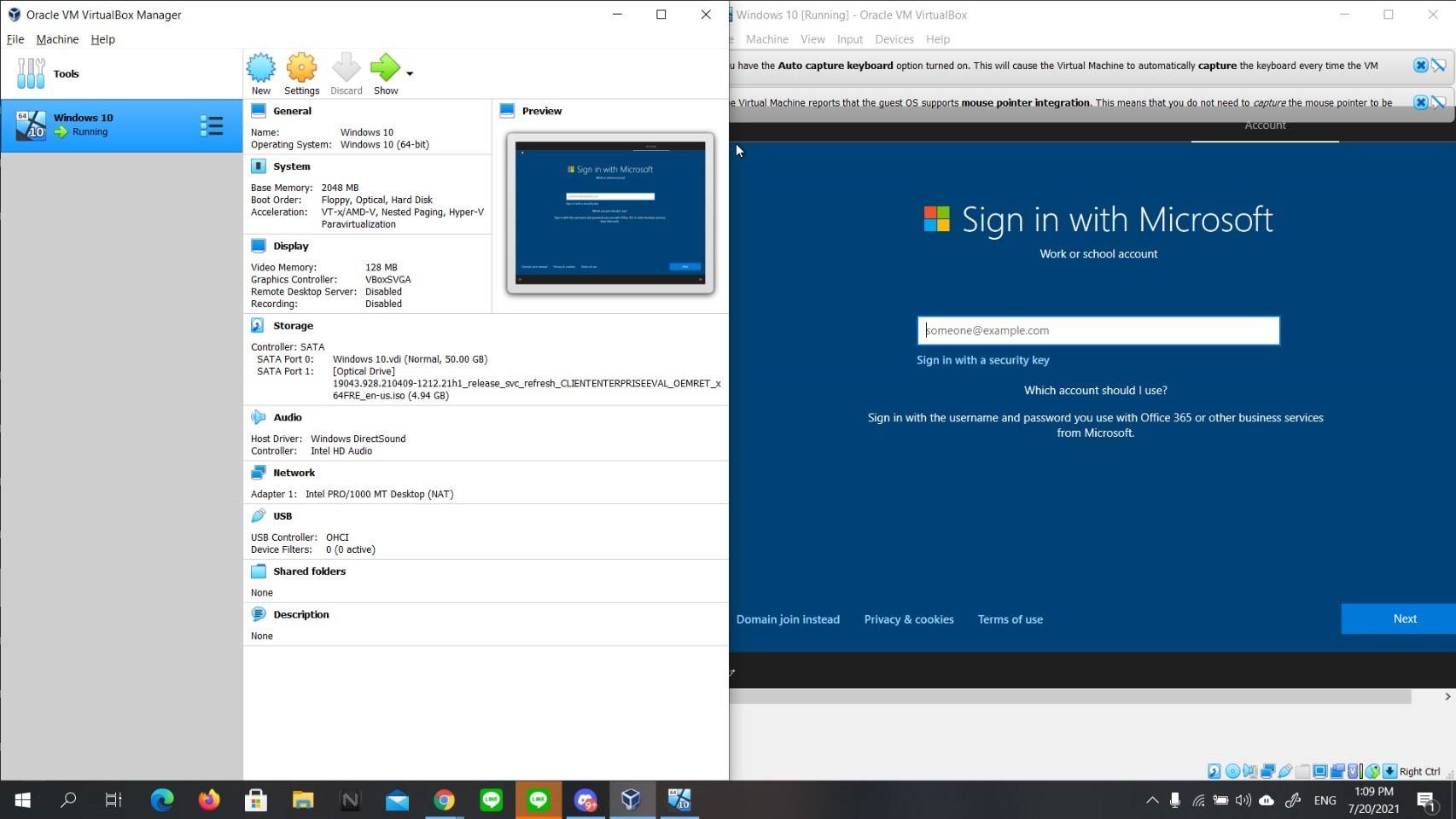Suppress the mouse pointer integration message permanently

tap(1439, 102)
